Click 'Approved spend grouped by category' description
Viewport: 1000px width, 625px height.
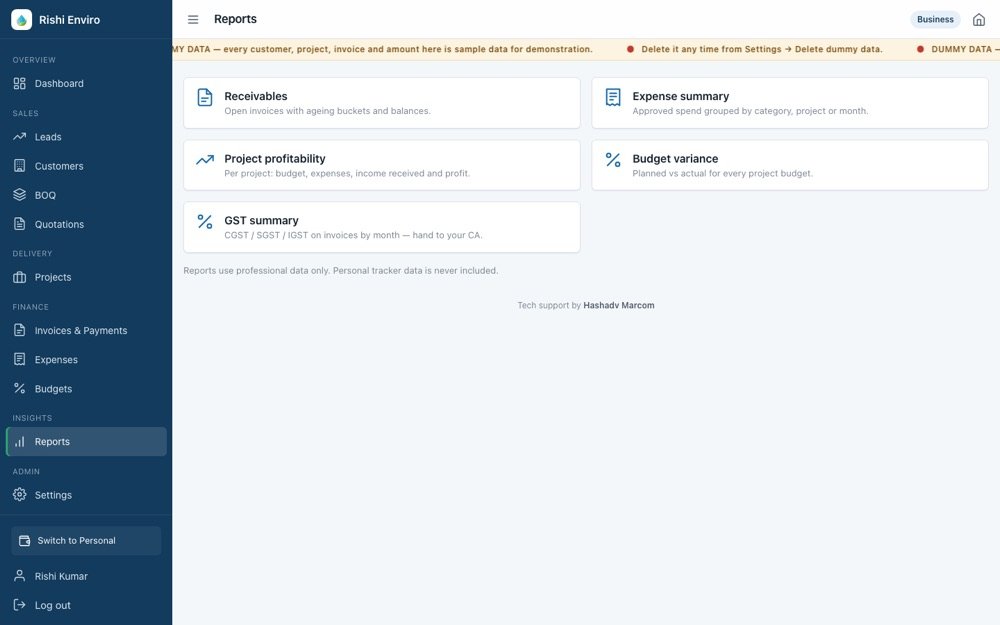point(750,111)
